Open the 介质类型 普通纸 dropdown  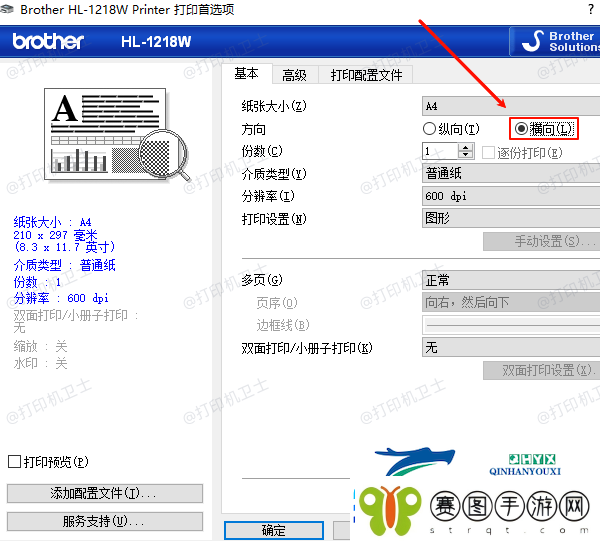[x=511, y=174]
